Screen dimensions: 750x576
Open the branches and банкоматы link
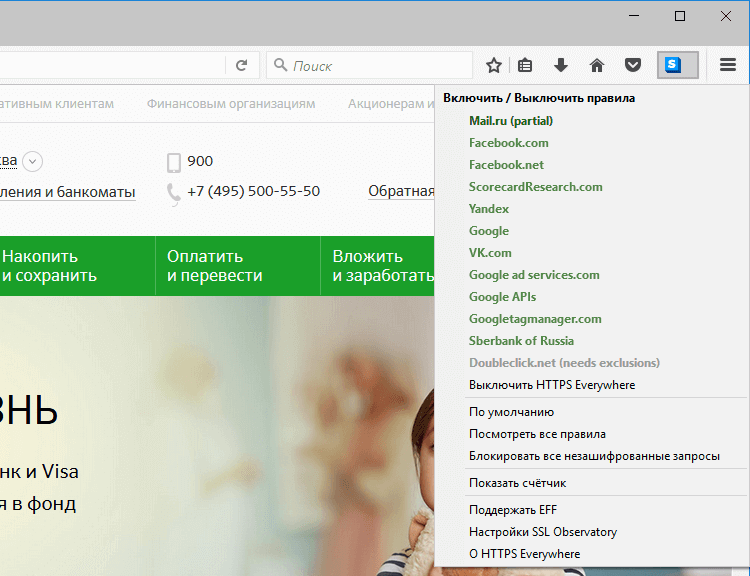(x=67, y=192)
